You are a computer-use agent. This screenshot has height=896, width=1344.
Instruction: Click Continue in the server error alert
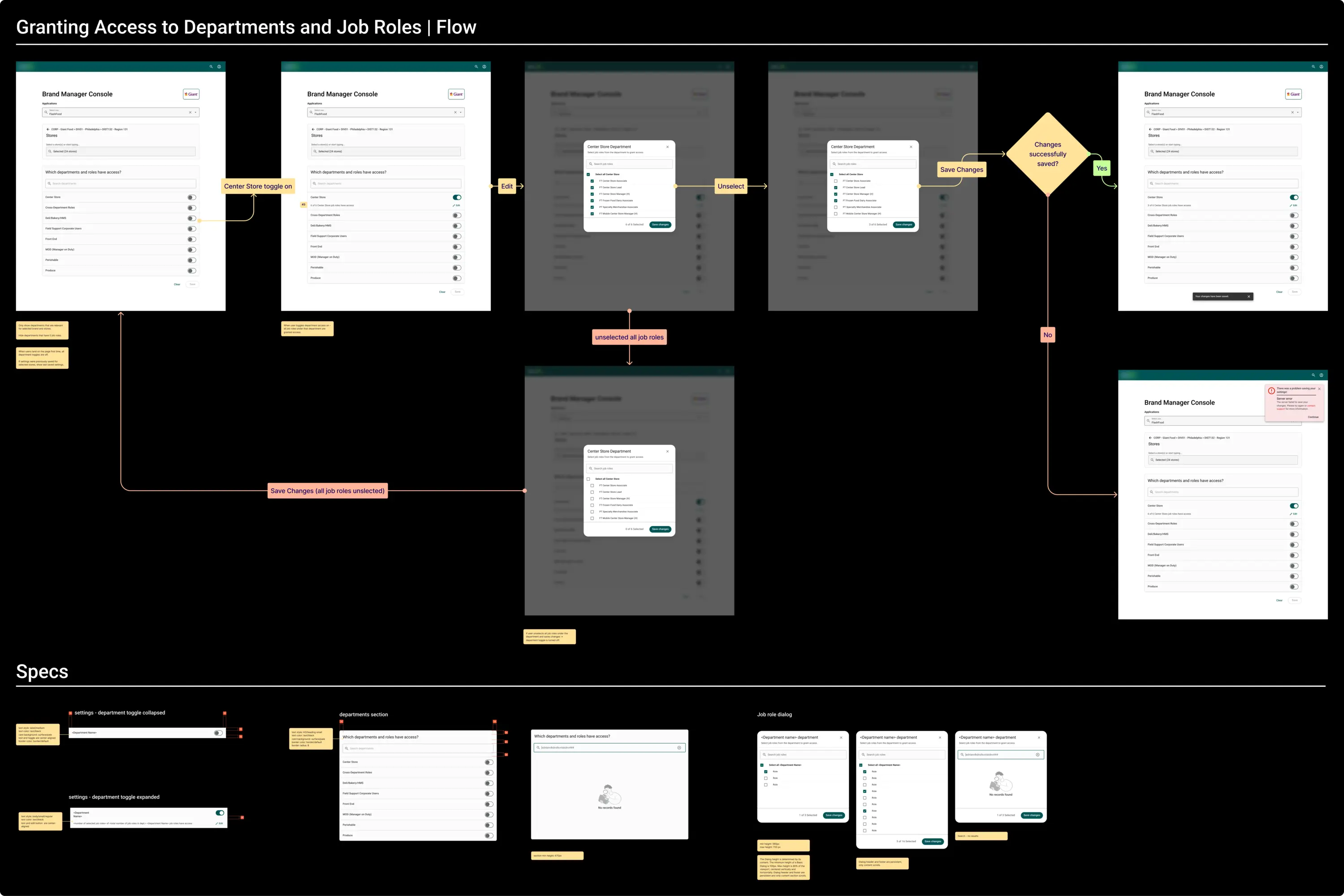(x=1313, y=417)
